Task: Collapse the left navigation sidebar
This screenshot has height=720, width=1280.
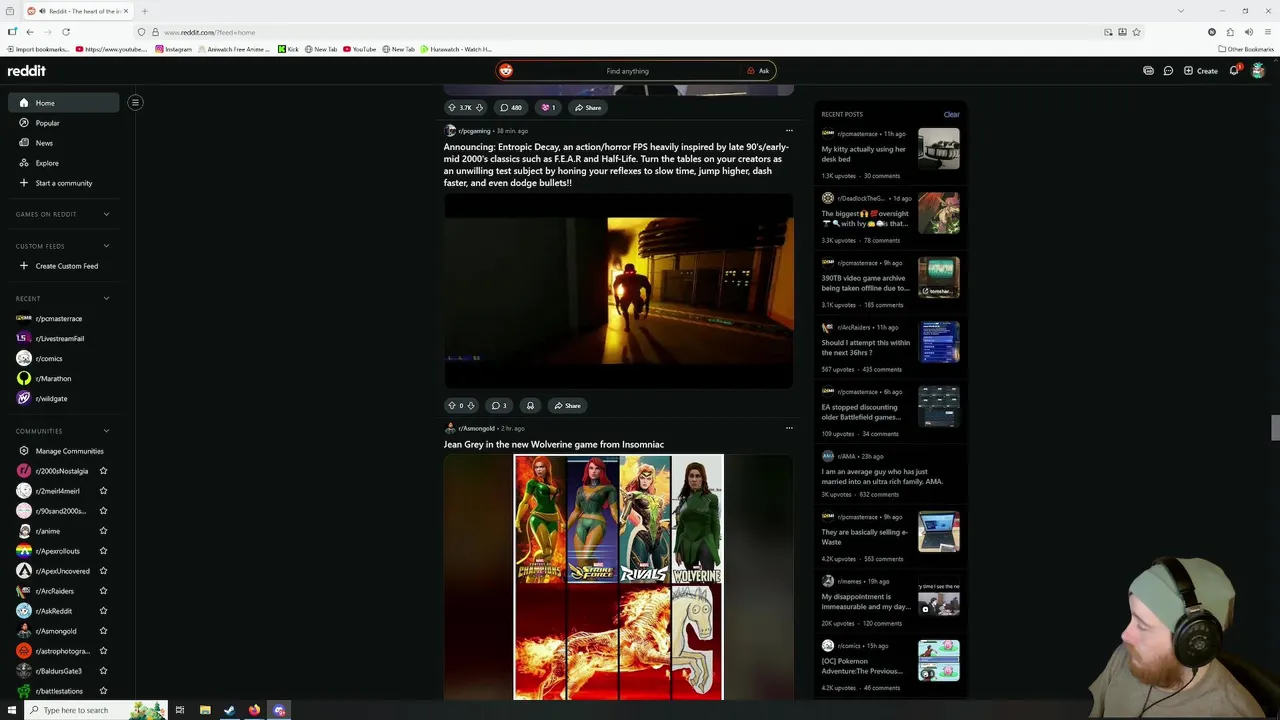Action: click(x=135, y=102)
